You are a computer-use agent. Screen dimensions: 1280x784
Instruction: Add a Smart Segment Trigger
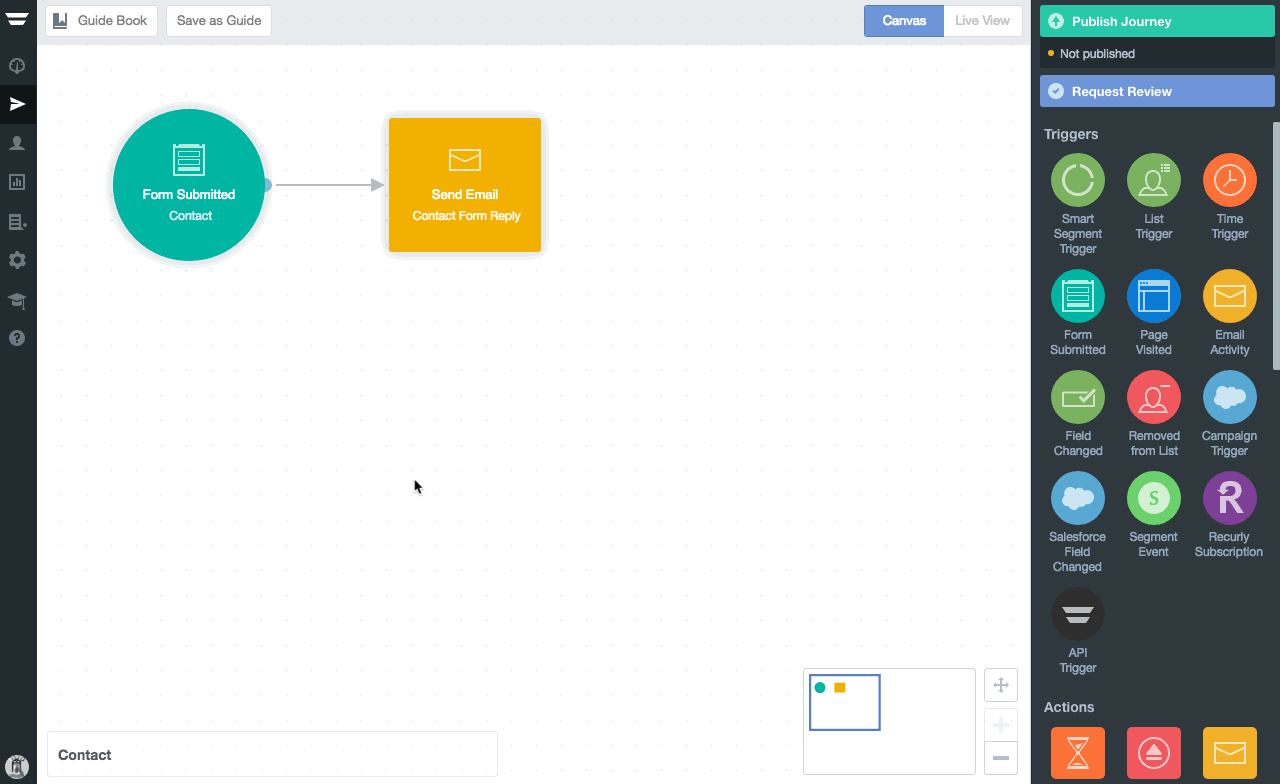(1077, 180)
